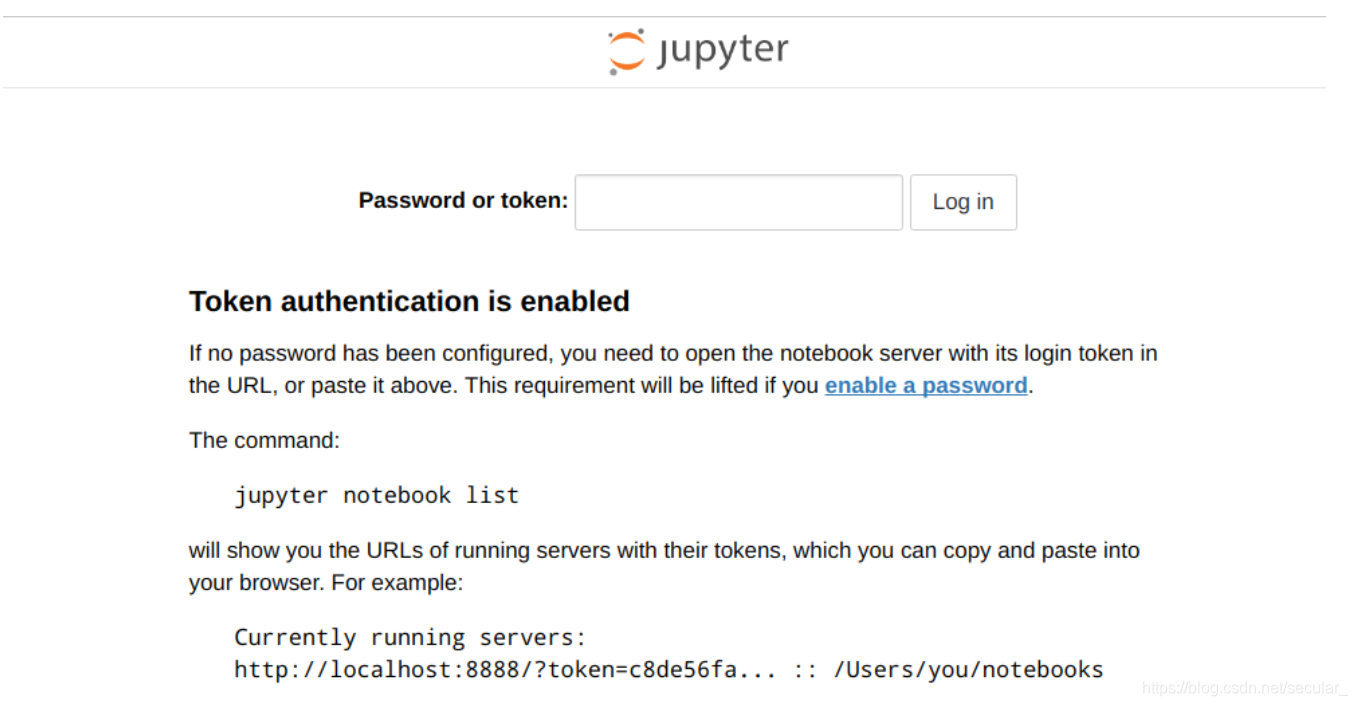This screenshot has height=706, width=1357.
Task: Open the 'enable a password' link
Action: tap(926, 385)
